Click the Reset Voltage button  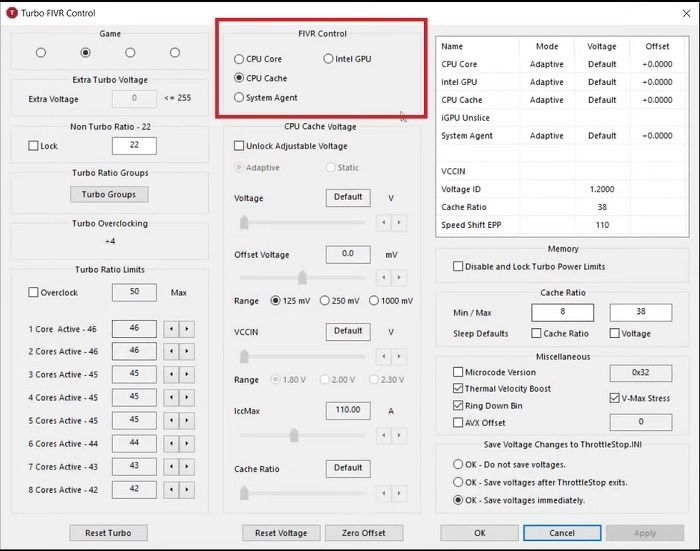click(281, 533)
